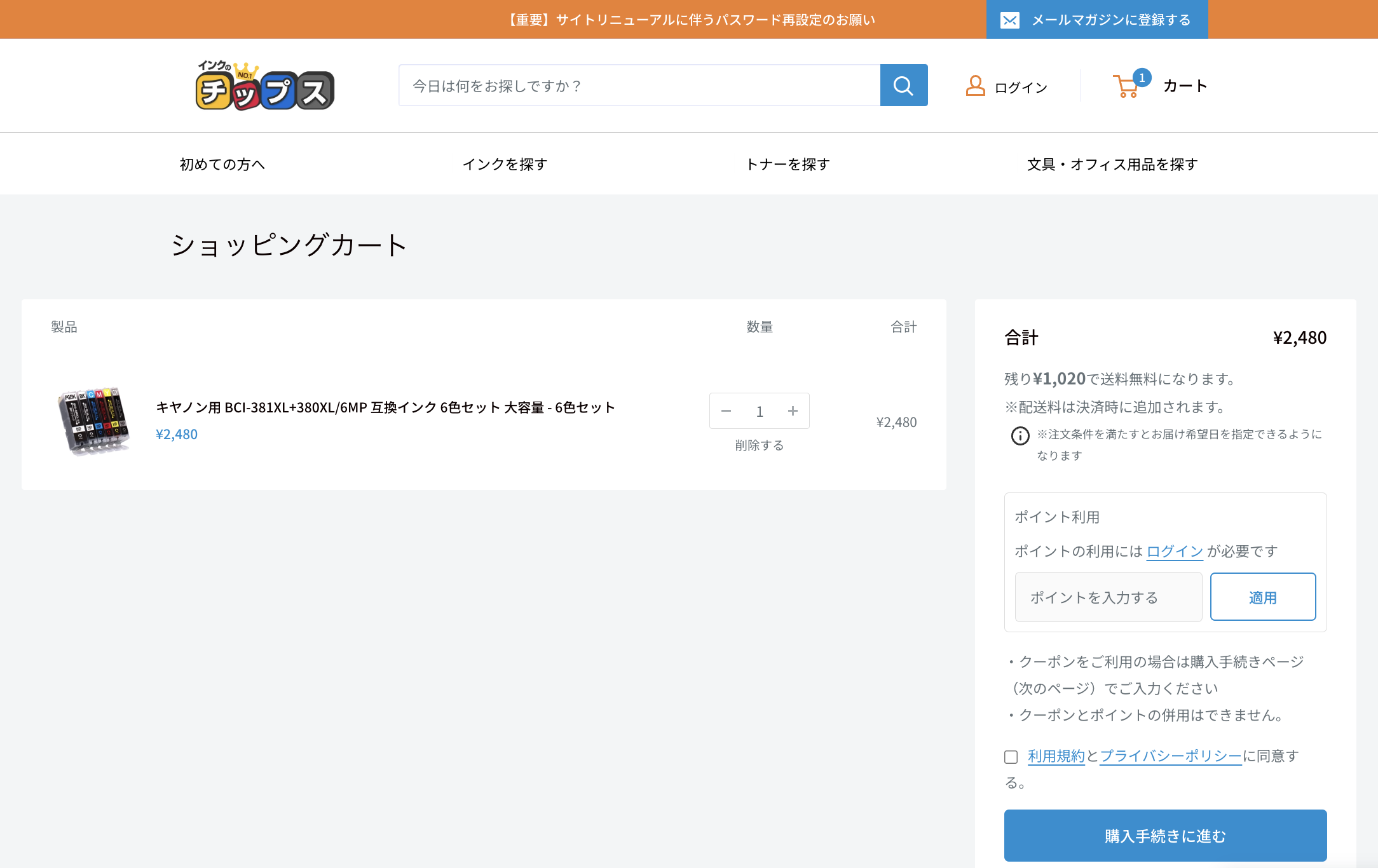Open the インクを探す menu
The height and width of the screenshot is (868, 1378).
click(x=505, y=165)
